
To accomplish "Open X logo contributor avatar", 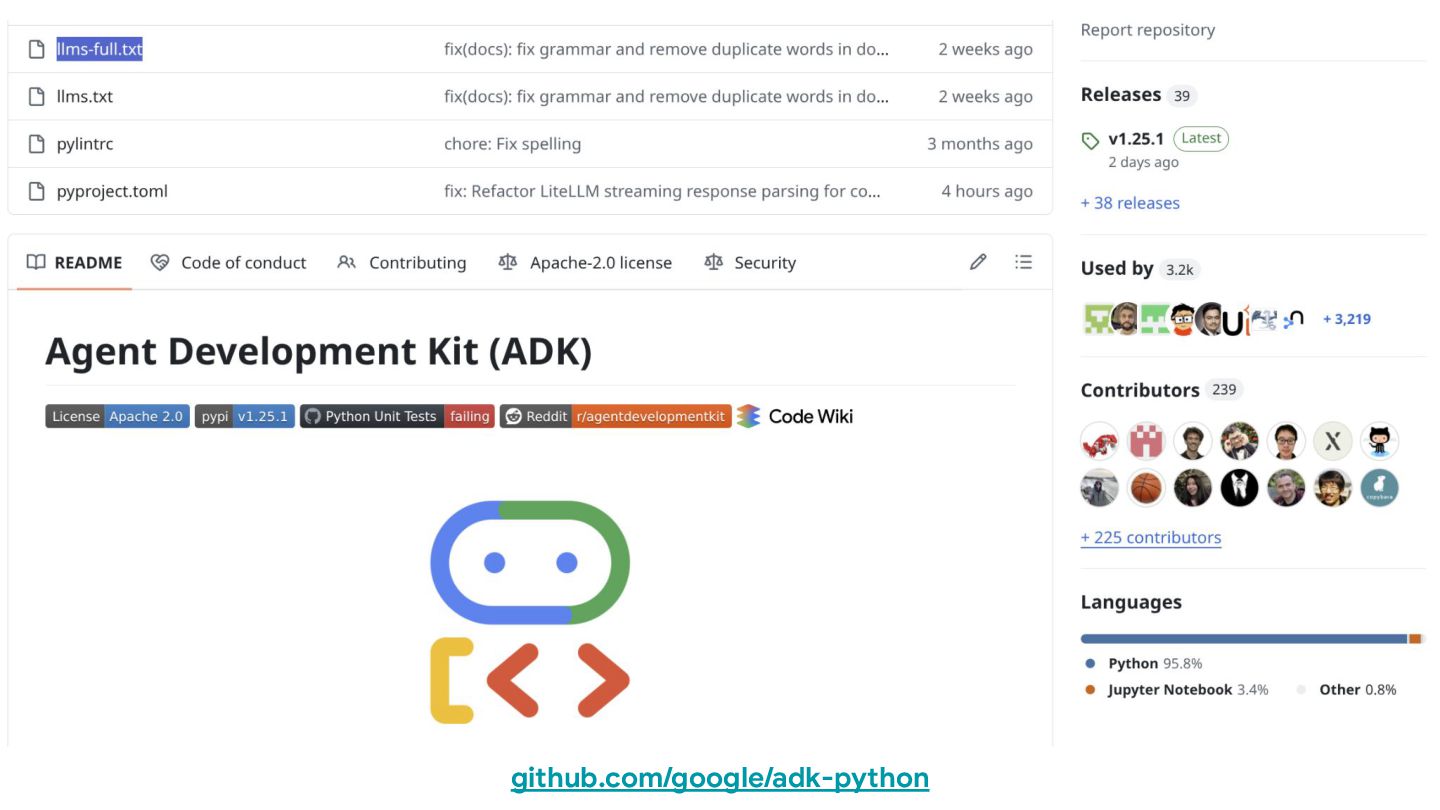I will pos(1333,441).
